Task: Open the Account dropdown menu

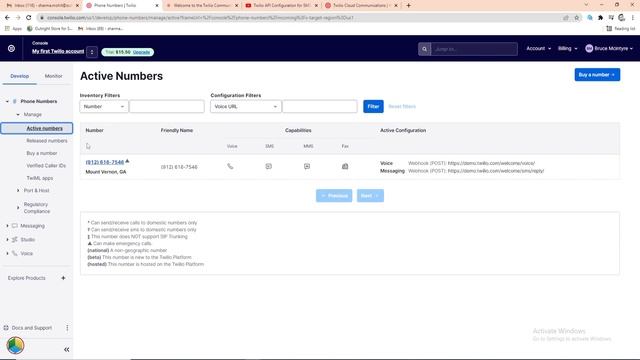Action: [x=538, y=49]
